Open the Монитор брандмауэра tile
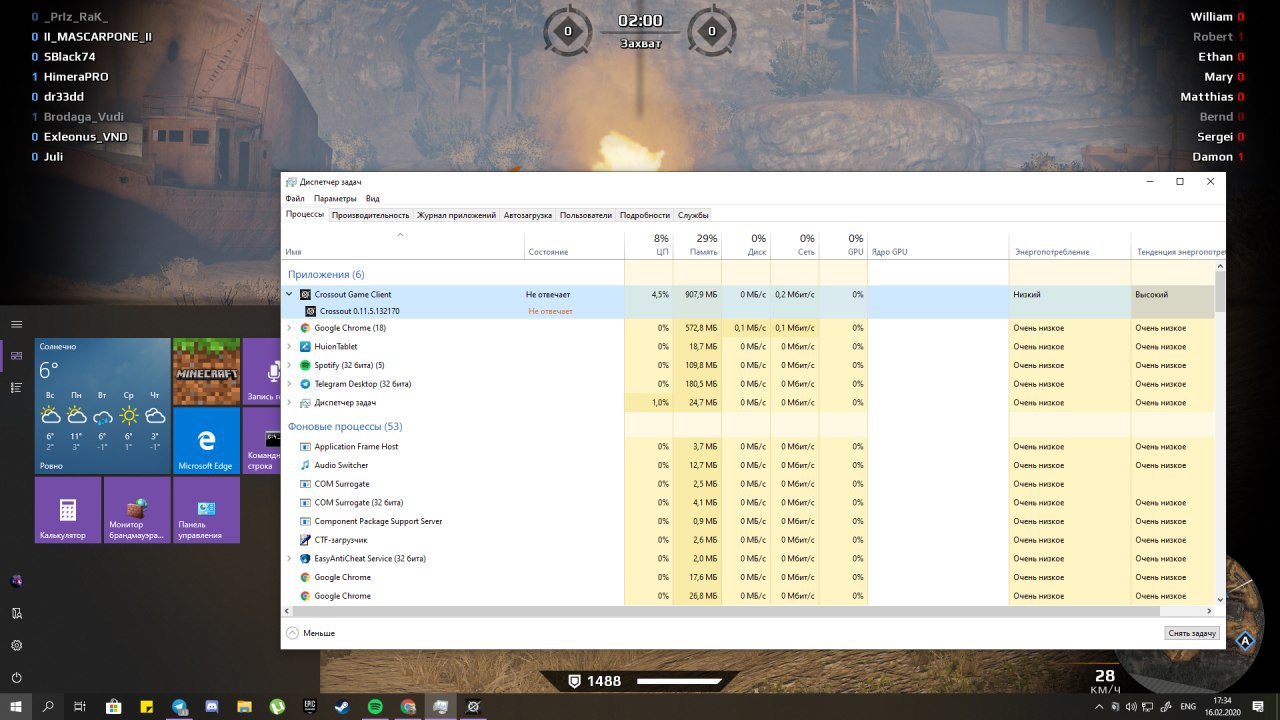Screen dimensions: 1280x720 coord(137,510)
